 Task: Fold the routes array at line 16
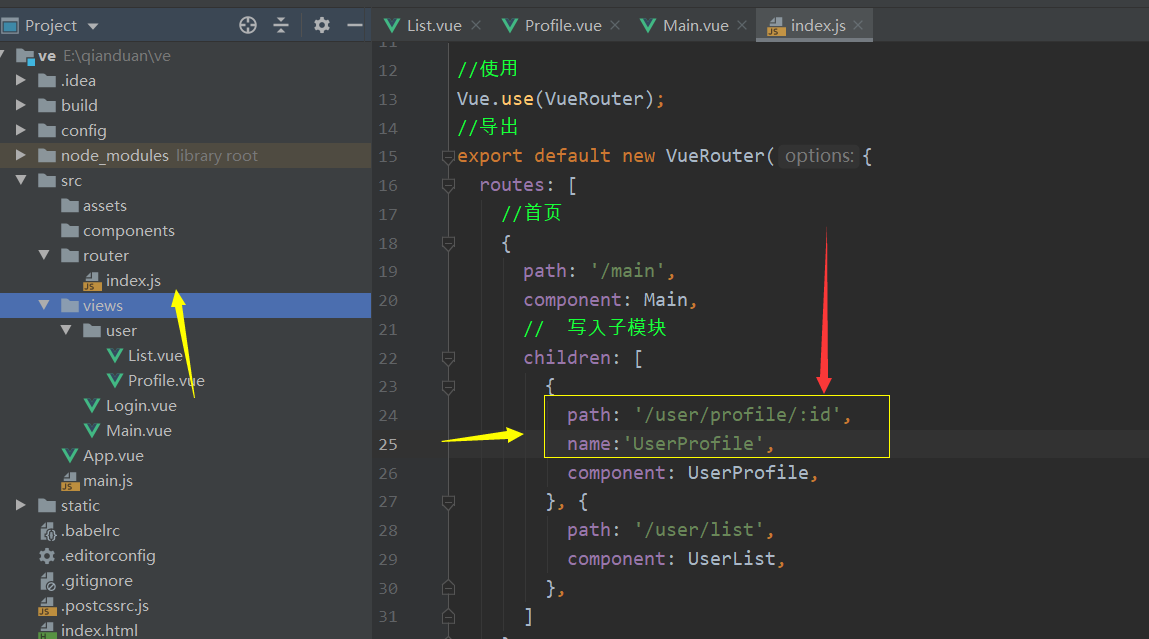pyautogui.click(x=448, y=185)
